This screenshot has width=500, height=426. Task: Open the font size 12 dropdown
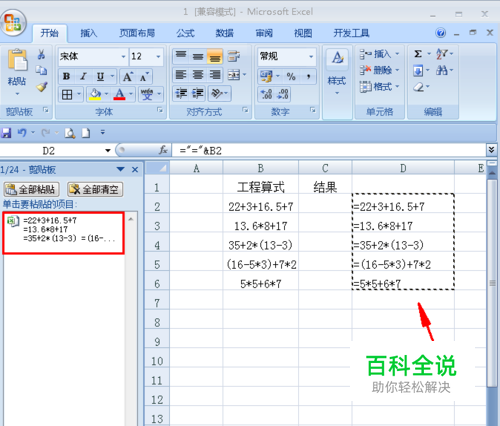coord(158,56)
